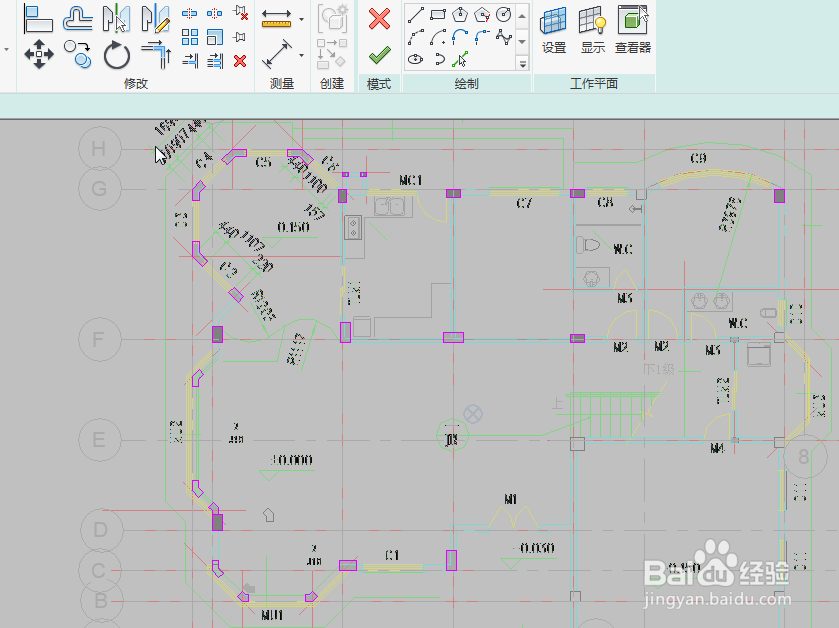Click the M1 door label in plan
The image size is (839, 628).
point(510,499)
